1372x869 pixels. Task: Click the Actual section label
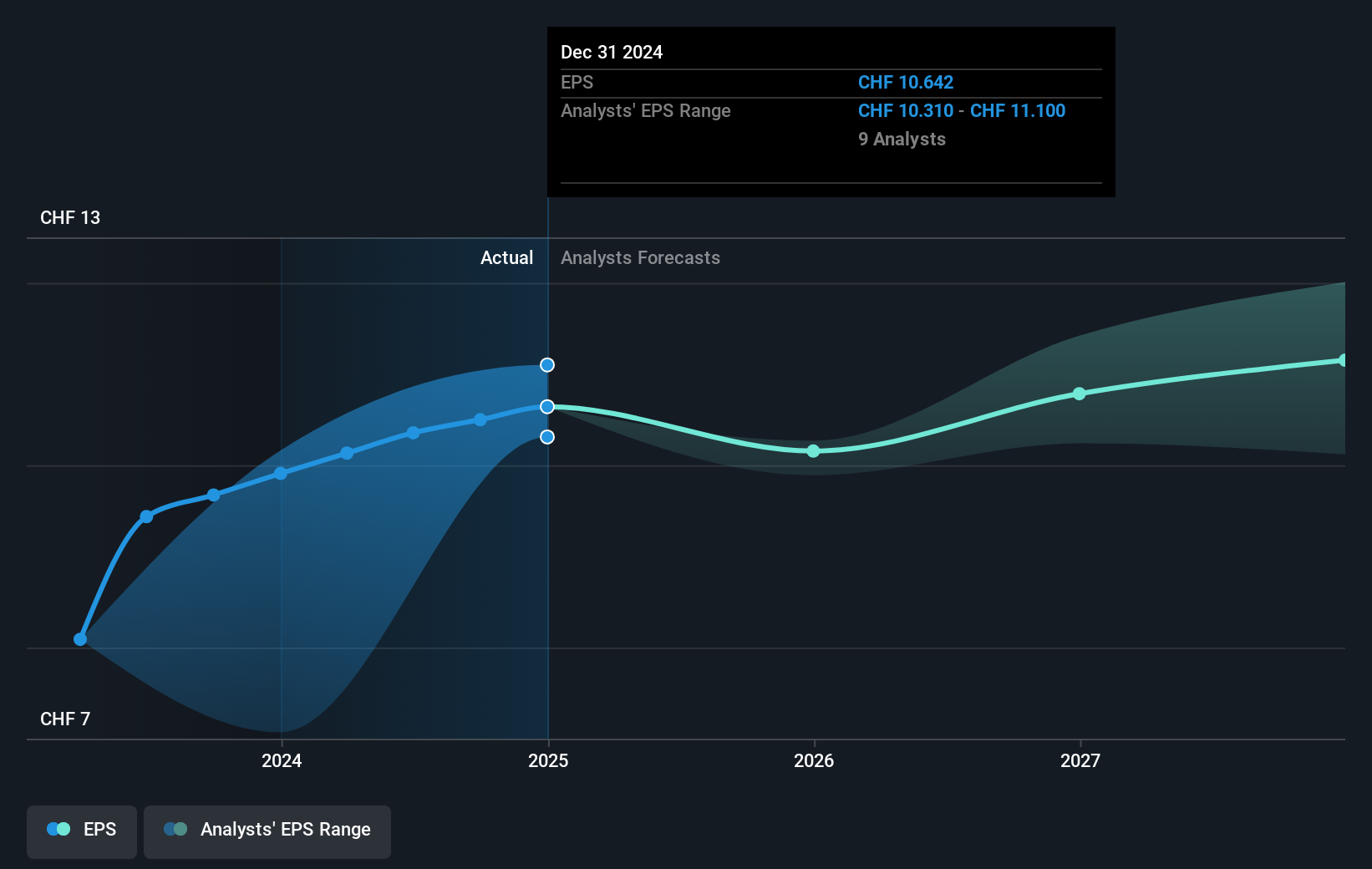pos(506,257)
